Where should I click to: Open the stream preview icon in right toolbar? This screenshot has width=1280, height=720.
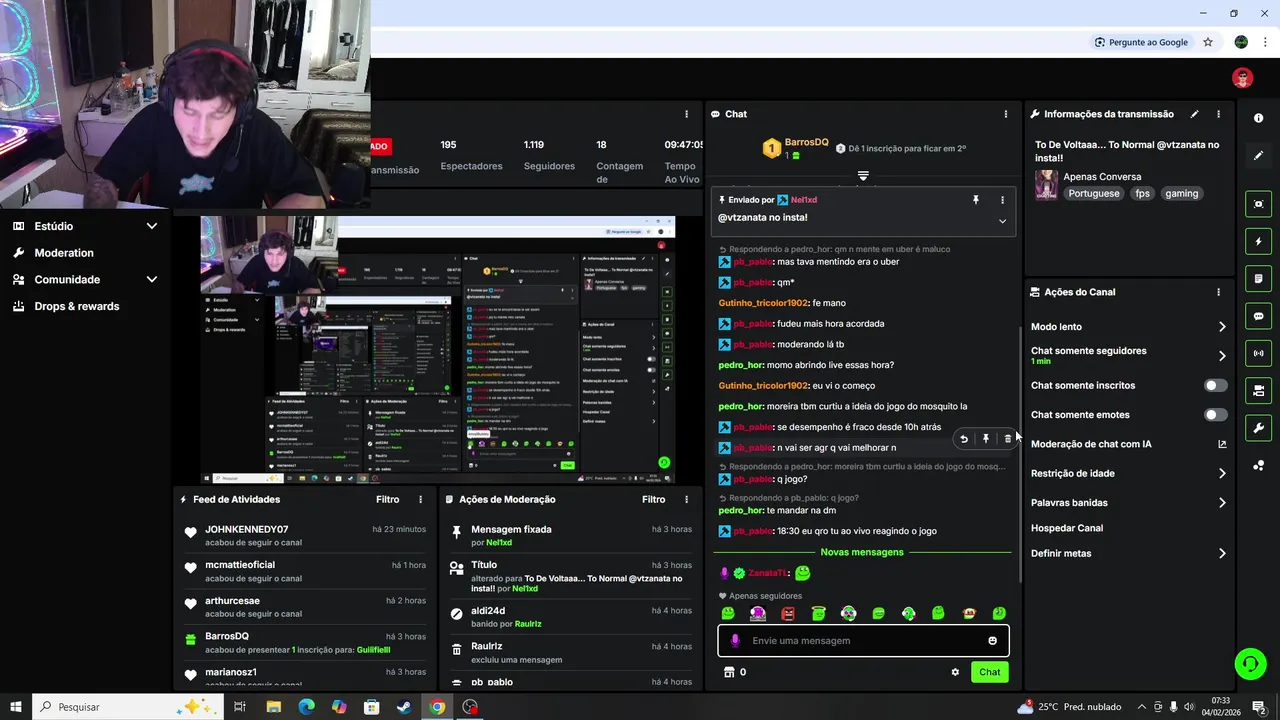click(x=1258, y=204)
